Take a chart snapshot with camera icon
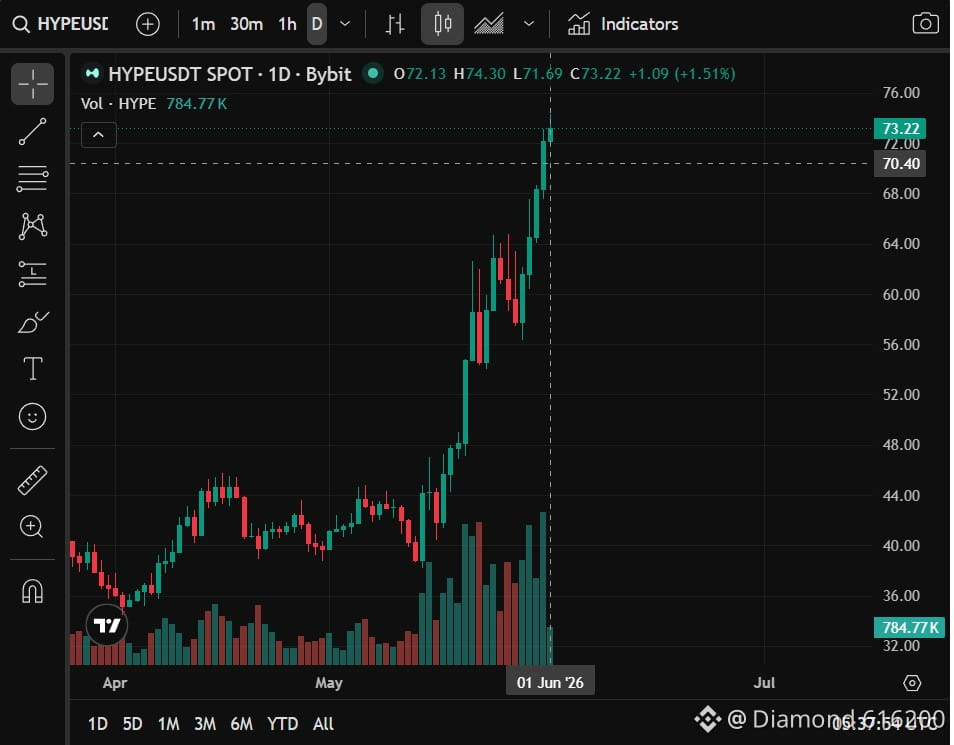This screenshot has height=745, width=954. click(x=925, y=24)
